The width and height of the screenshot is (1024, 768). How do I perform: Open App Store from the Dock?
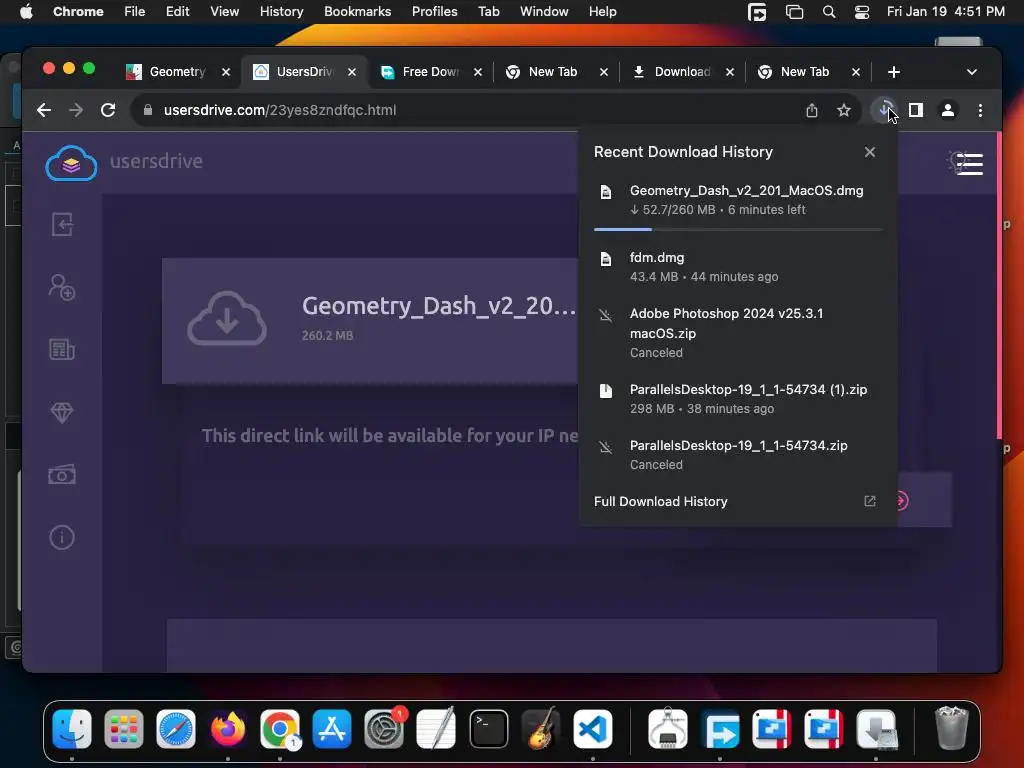(332, 729)
